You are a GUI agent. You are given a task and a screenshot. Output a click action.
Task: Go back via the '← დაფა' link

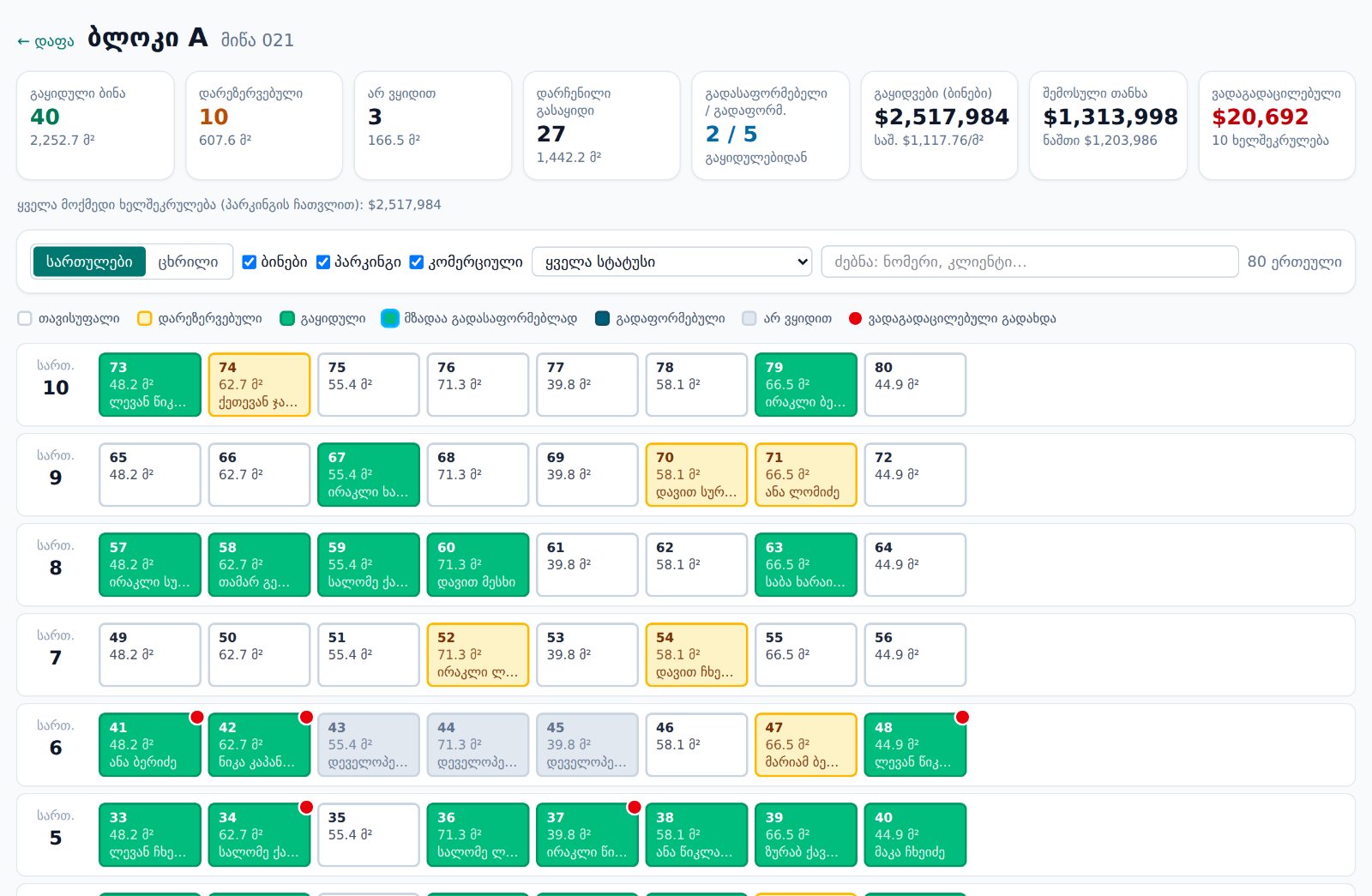pos(45,41)
